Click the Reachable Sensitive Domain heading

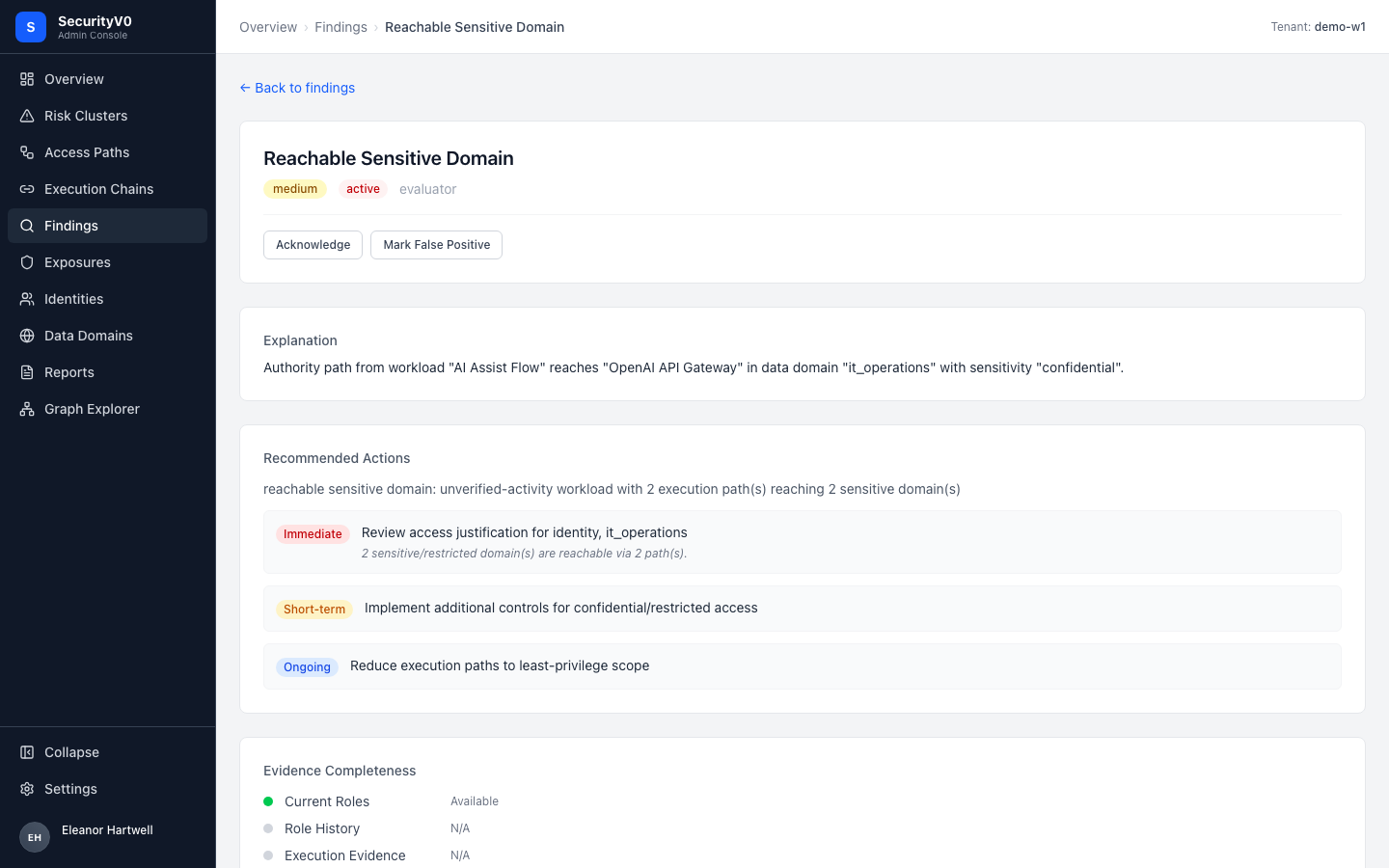click(x=389, y=158)
